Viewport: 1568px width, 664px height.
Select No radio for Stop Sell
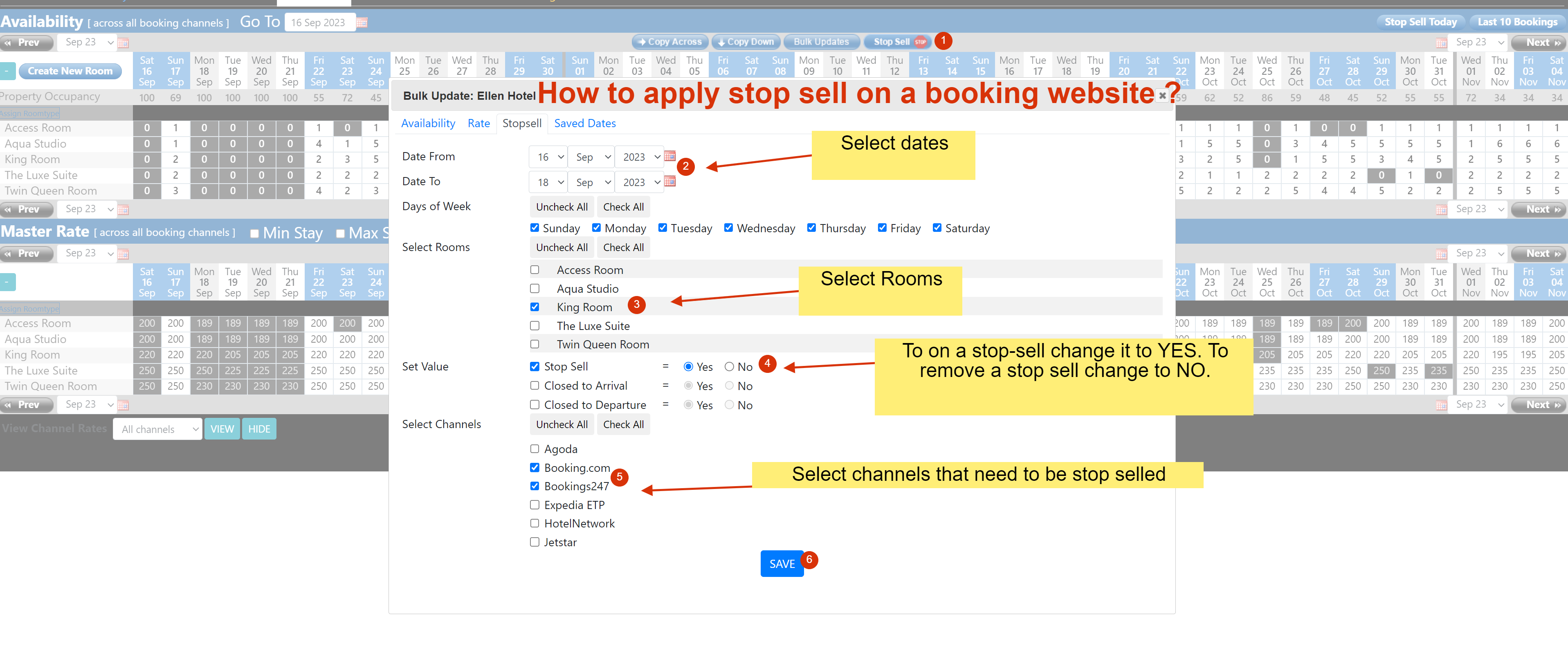pyautogui.click(x=729, y=366)
